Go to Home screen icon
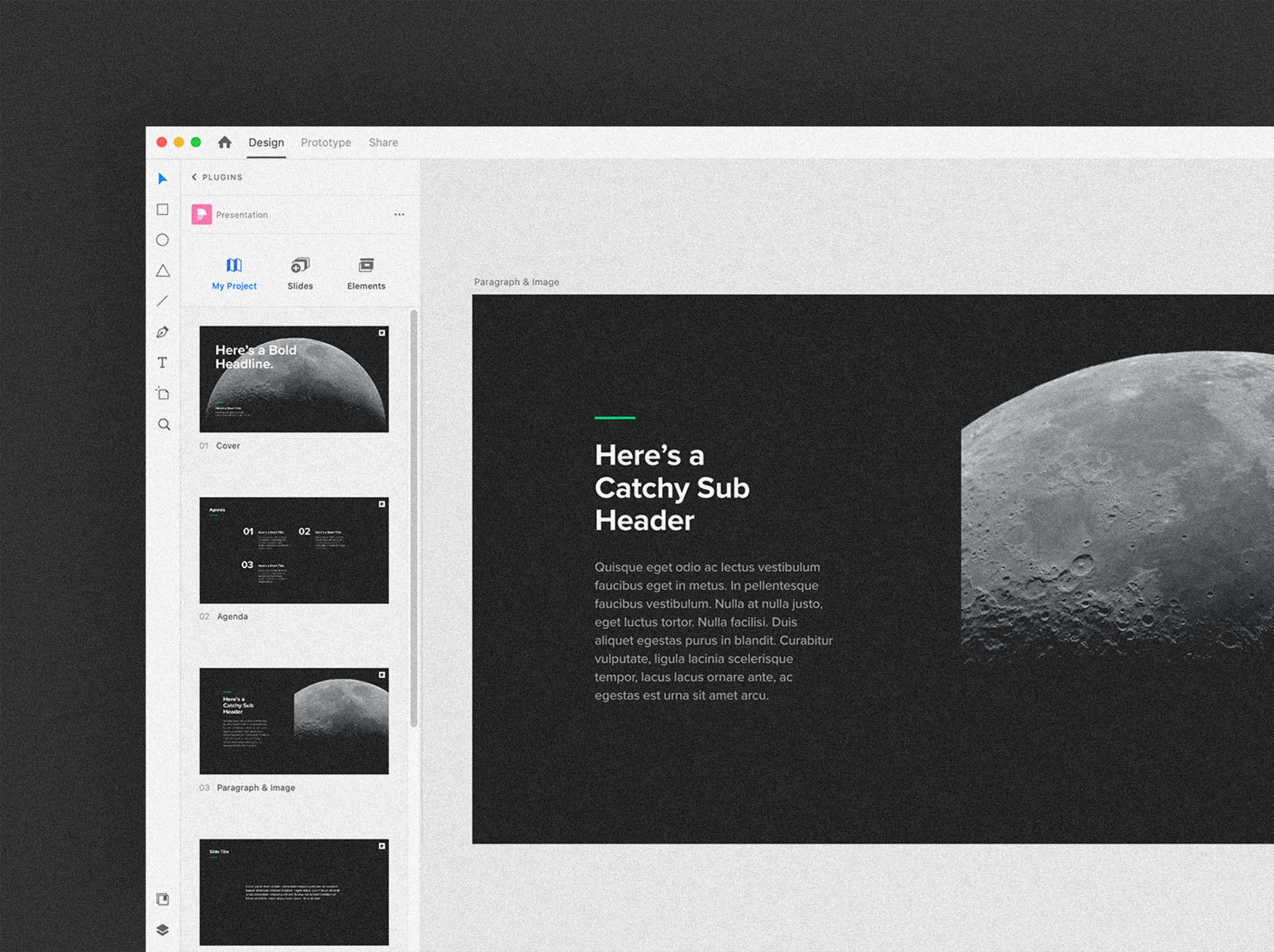This screenshot has width=1274, height=952. pos(225,142)
